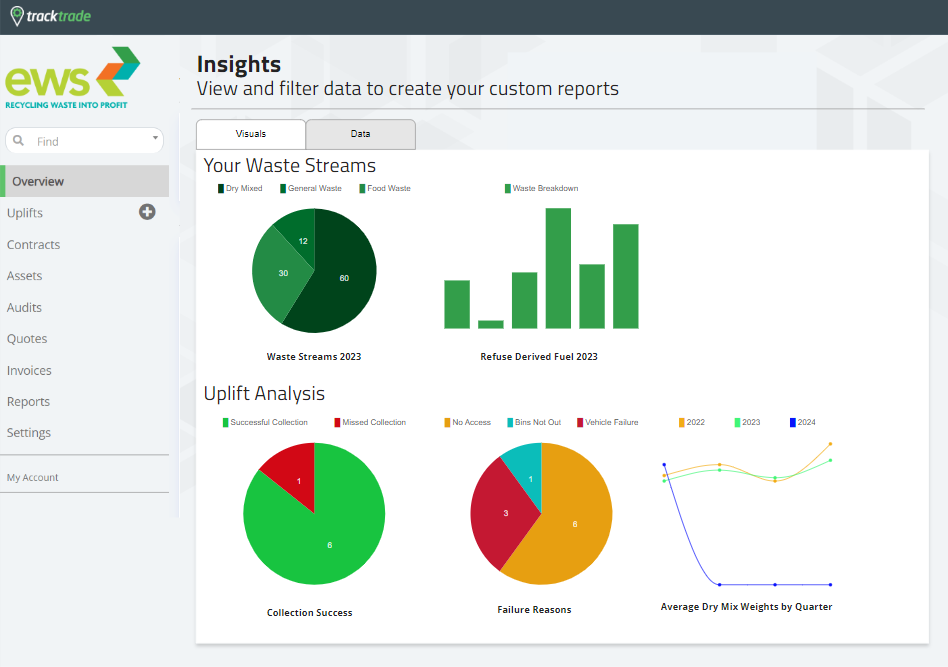This screenshot has height=667, width=948.
Task: Click the search magnifier icon in Find box
Action: [19, 140]
